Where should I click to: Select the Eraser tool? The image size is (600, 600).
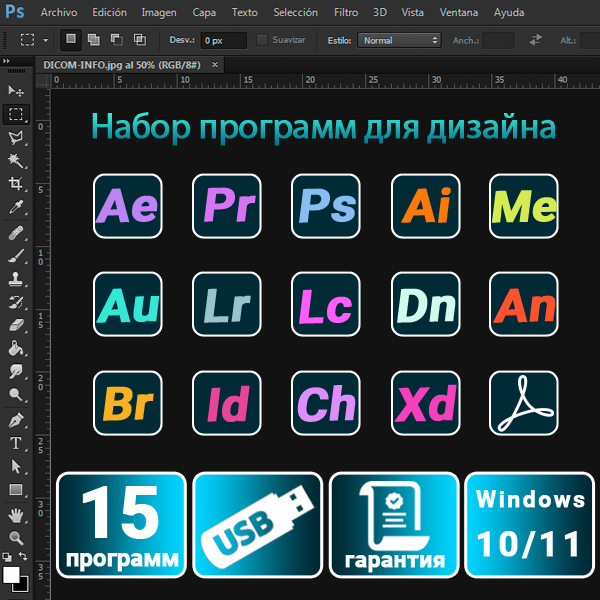[x=16, y=325]
